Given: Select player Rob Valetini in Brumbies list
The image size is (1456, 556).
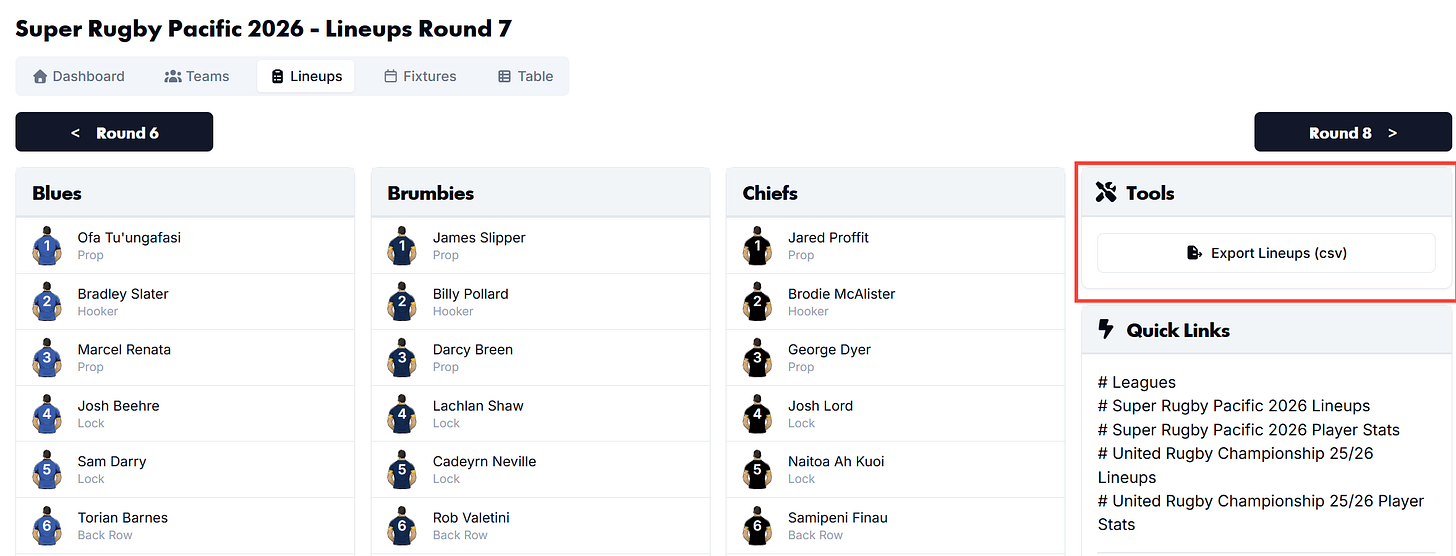Looking at the screenshot, I should pyautogui.click(x=471, y=518).
